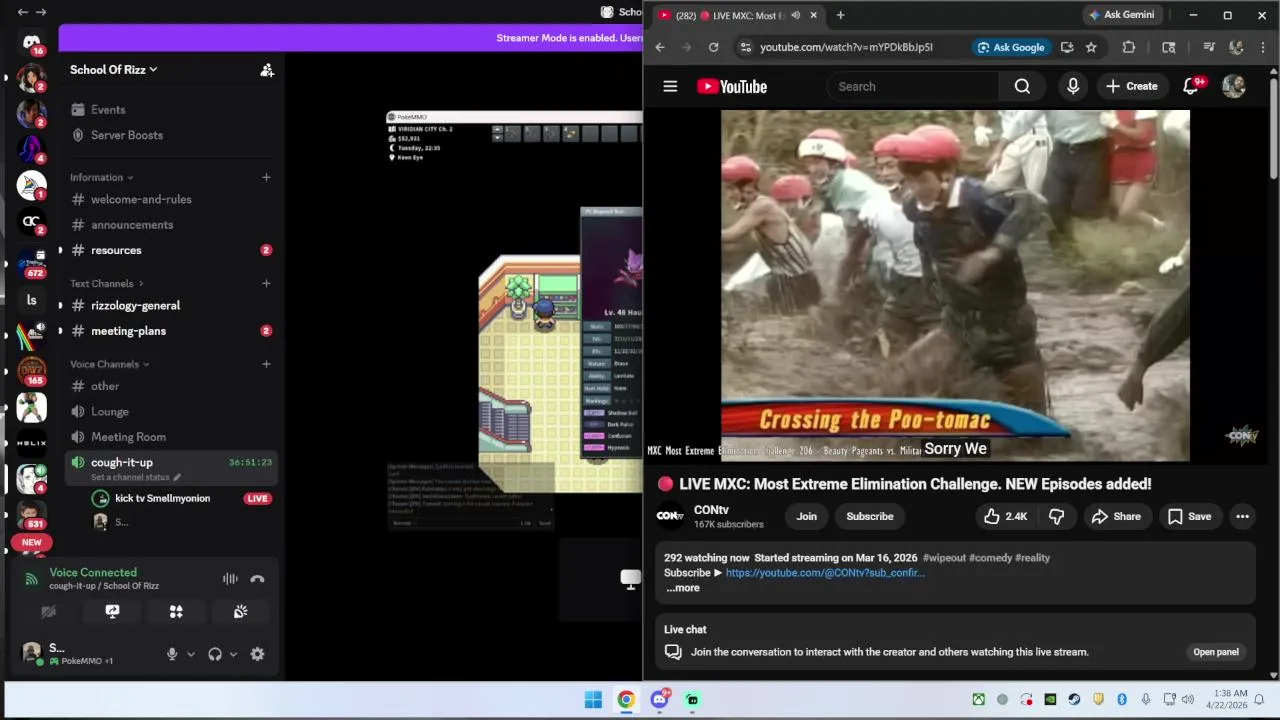
Task: Click the Discord user avatar in bottom panel
Action: tap(32, 654)
